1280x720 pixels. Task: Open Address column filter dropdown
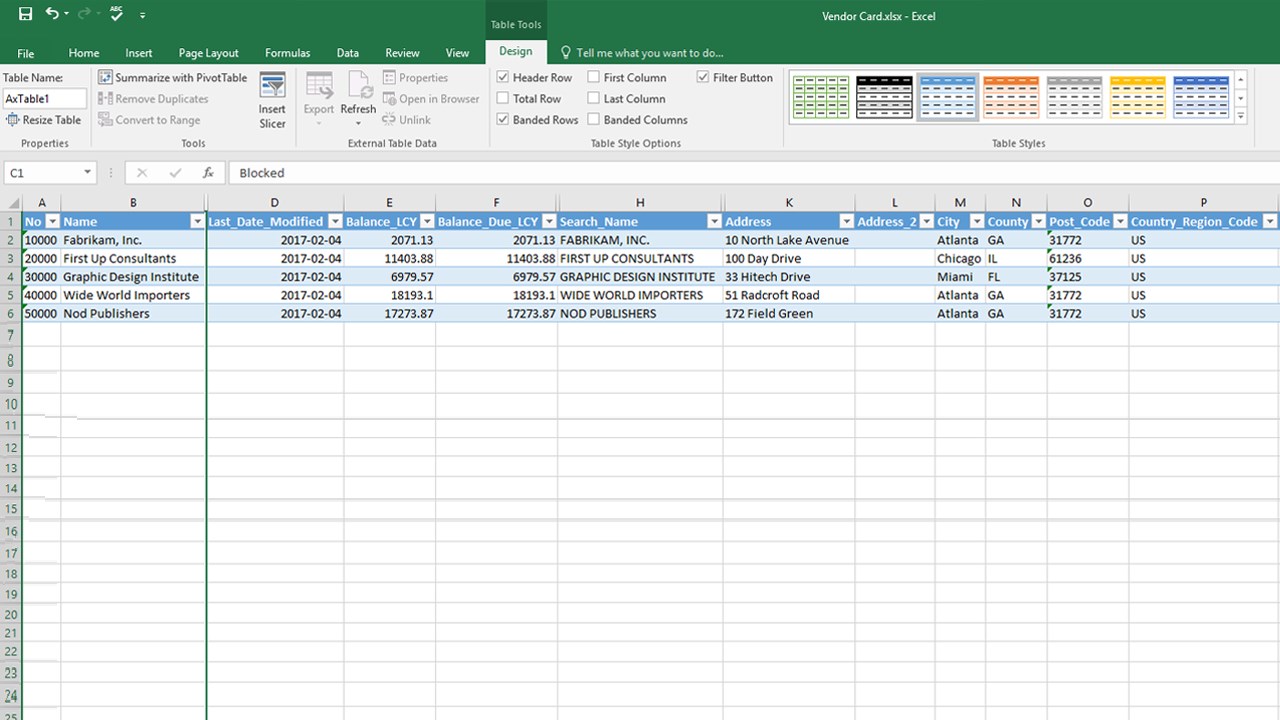tap(846, 221)
